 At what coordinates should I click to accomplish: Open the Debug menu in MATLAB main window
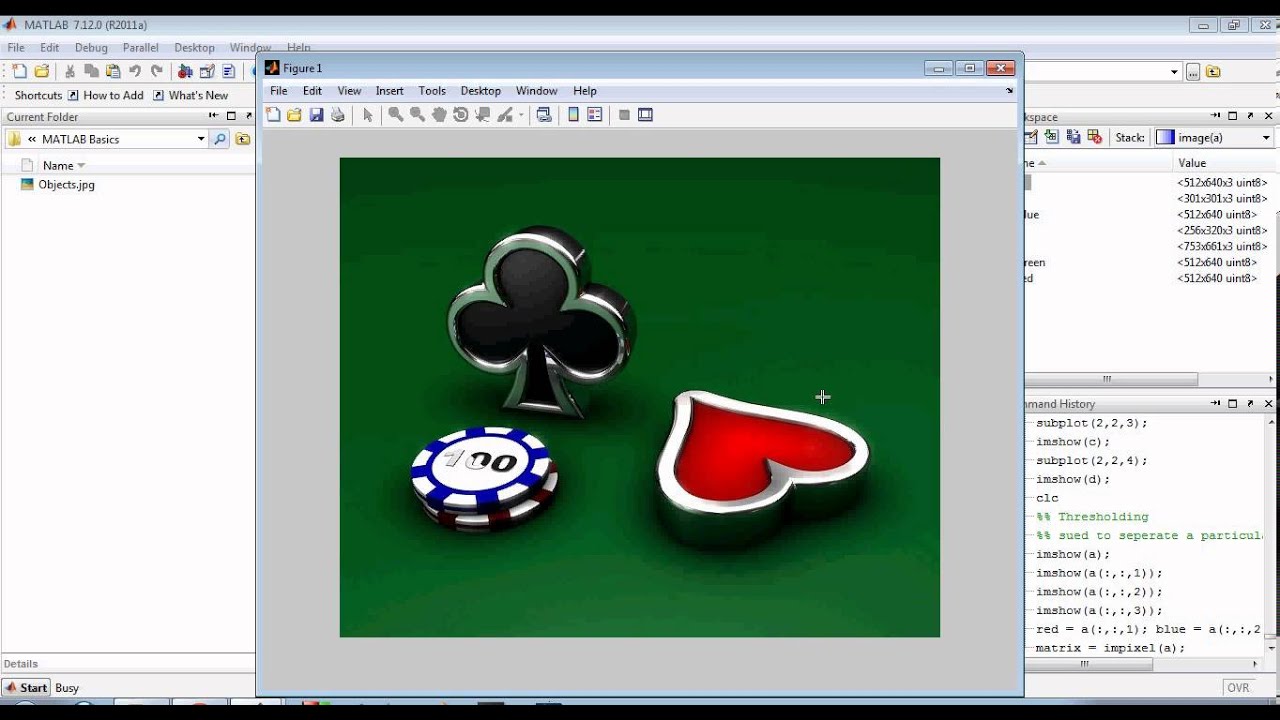tap(91, 47)
